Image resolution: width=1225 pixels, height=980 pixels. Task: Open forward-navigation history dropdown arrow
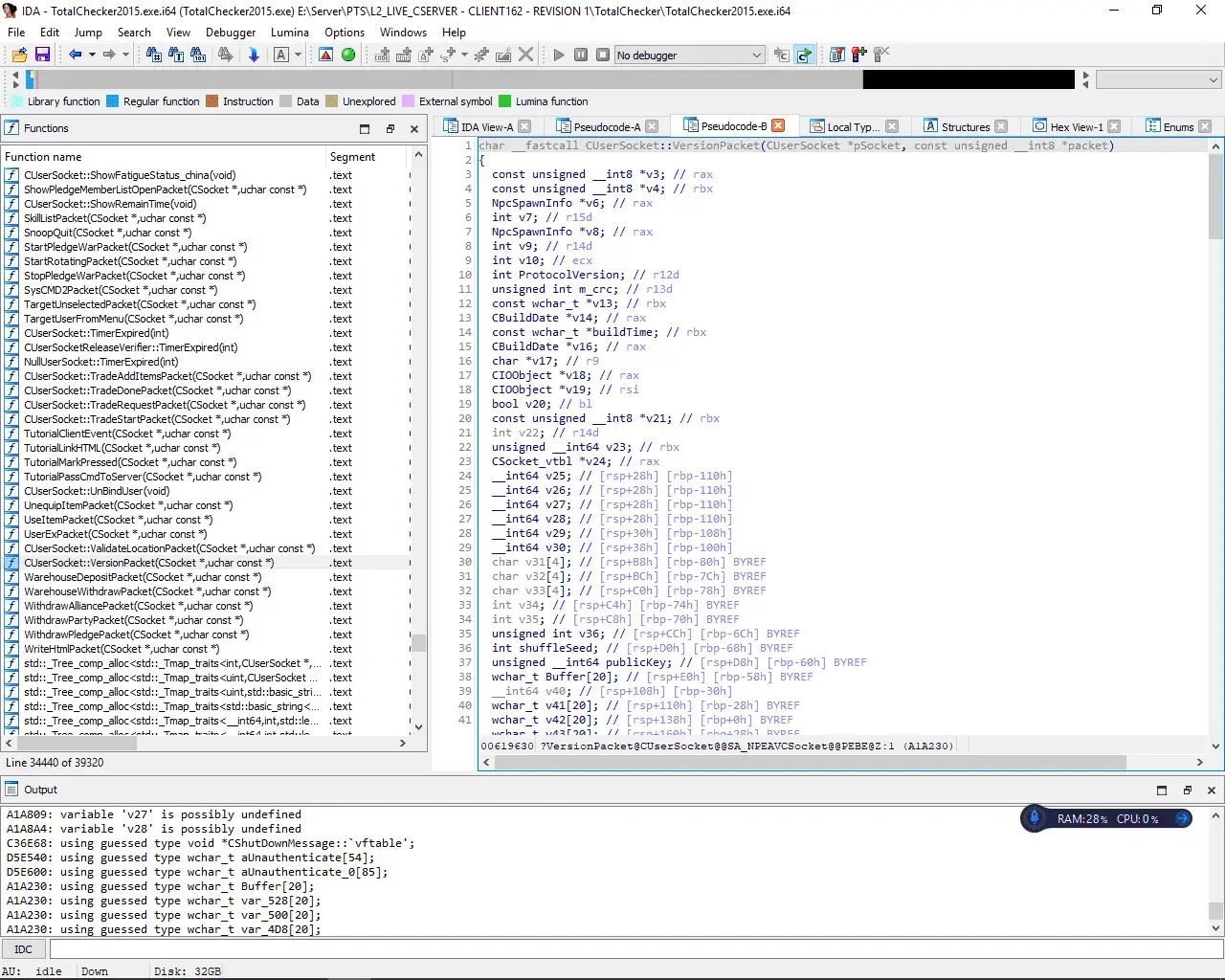coord(125,55)
